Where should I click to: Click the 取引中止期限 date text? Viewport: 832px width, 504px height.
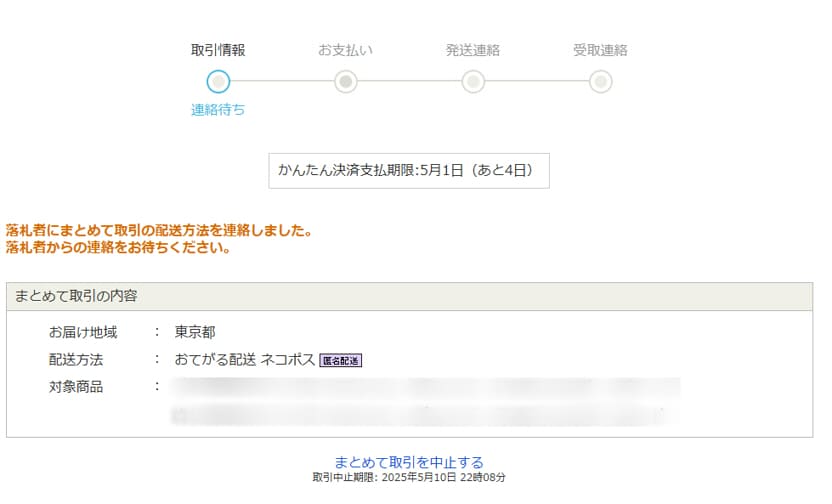coord(409,478)
